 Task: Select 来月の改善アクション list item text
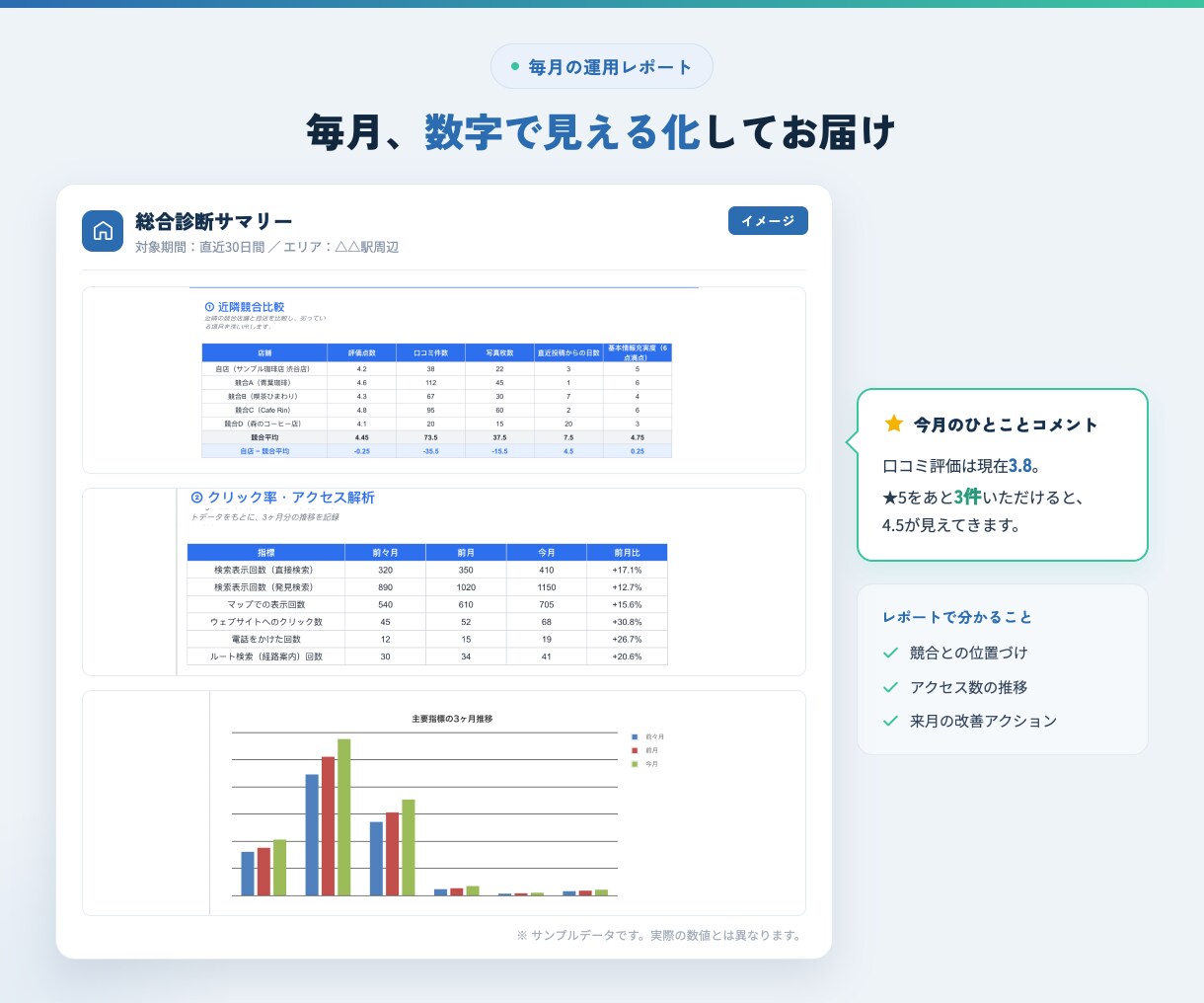(x=984, y=721)
